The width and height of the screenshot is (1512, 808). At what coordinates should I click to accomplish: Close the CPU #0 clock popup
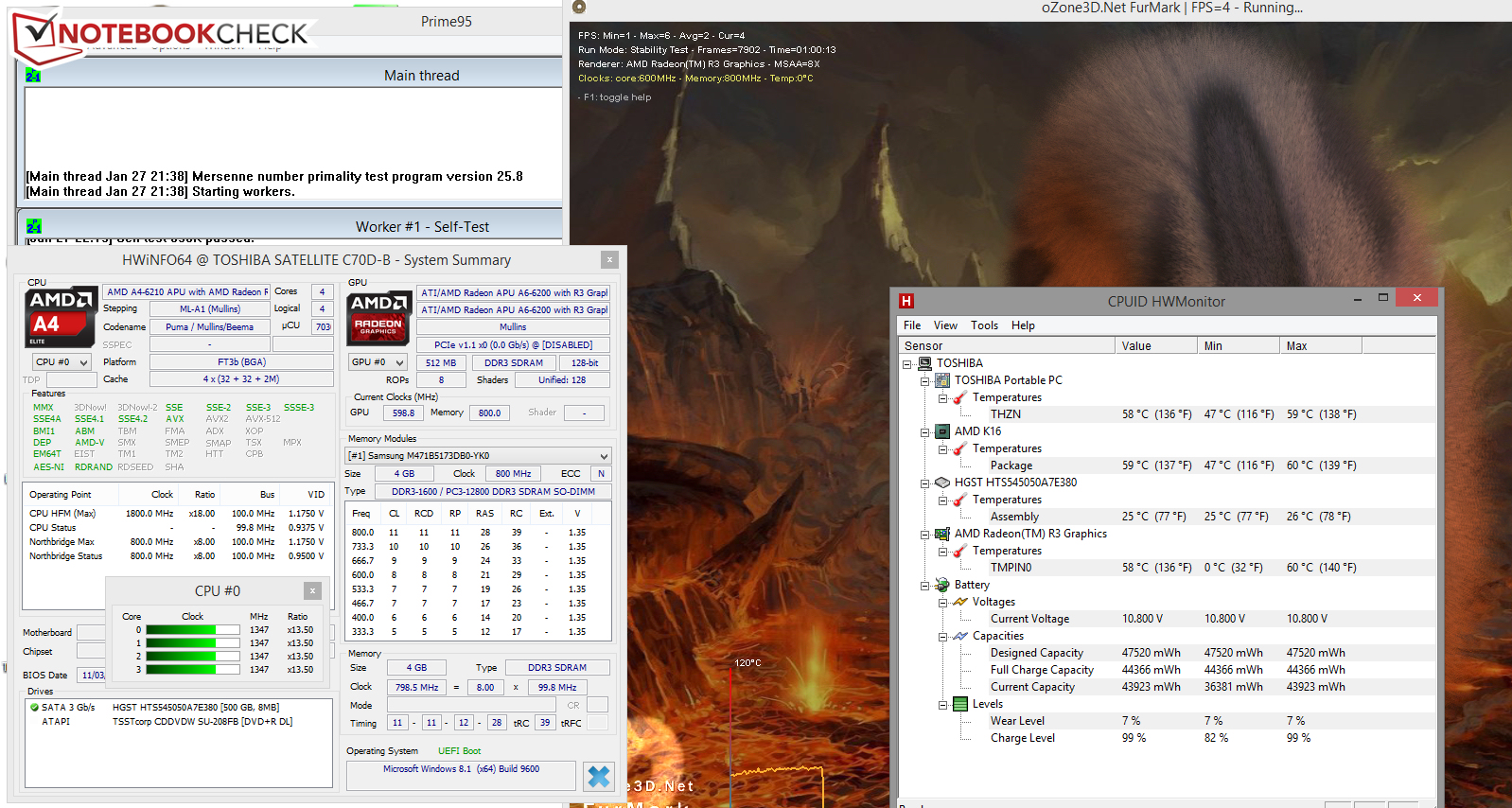pyautogui.click(x=312, y=590)
